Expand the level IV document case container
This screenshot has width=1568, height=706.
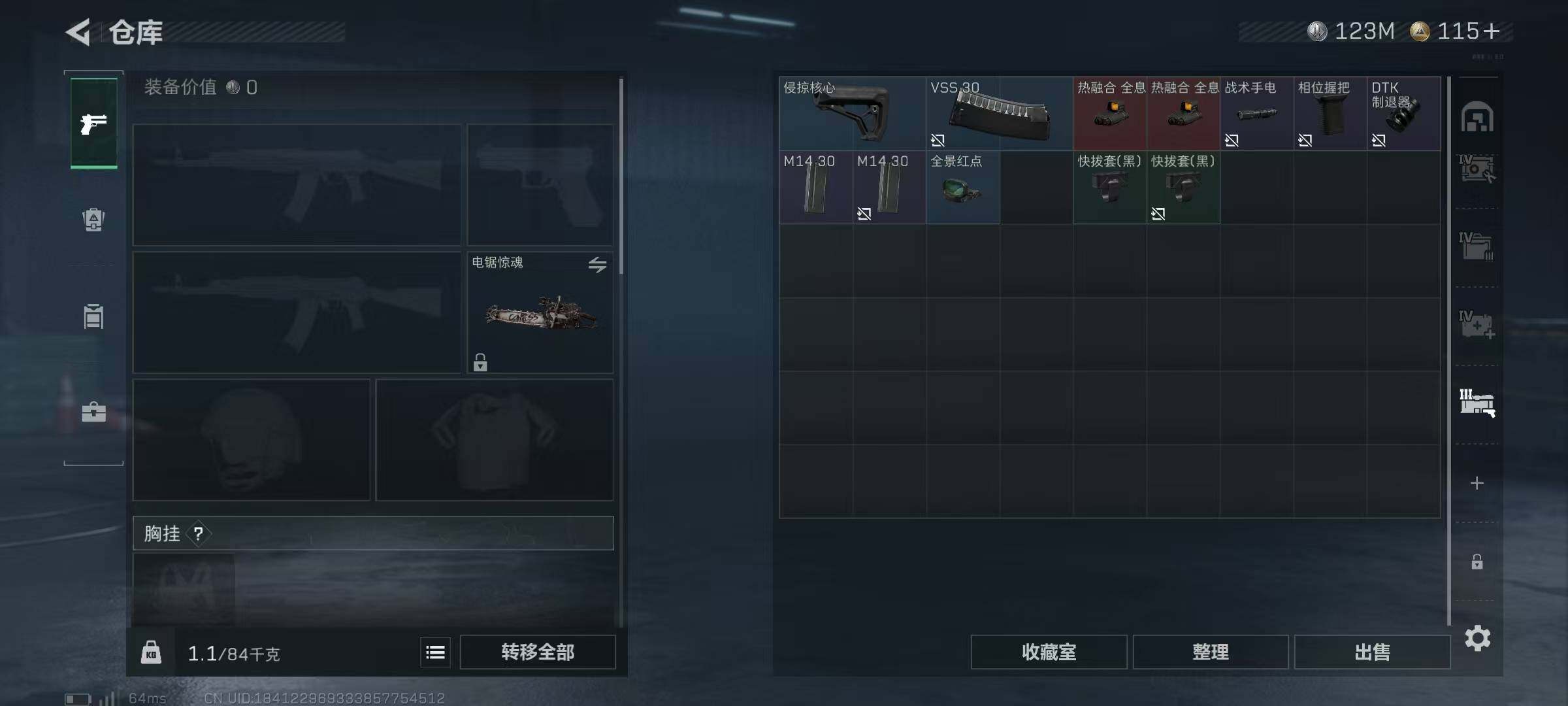[1477, 246]
